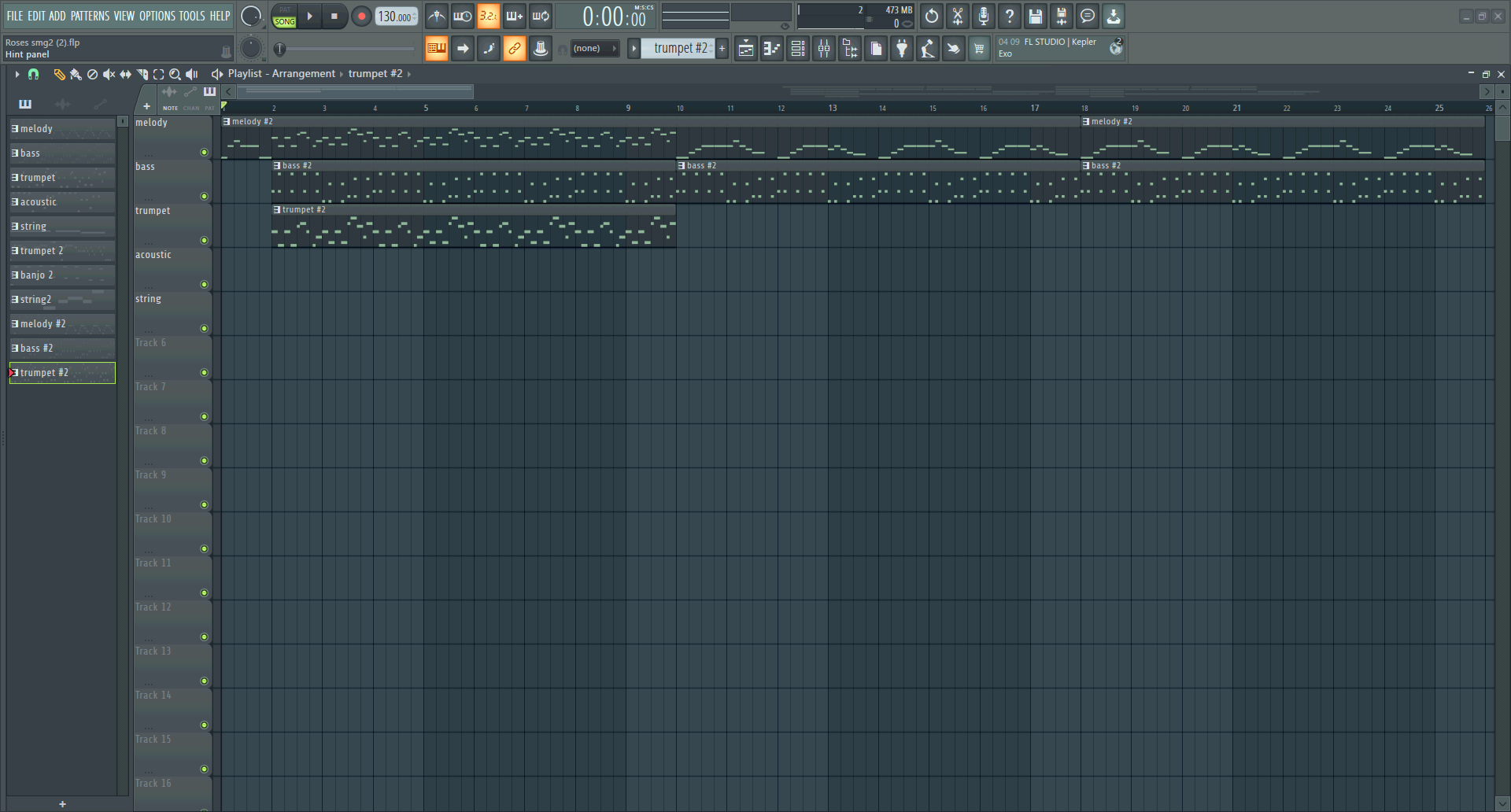Viewport: 1511px width, 812px height.
Task: Click the metronome icon
Action: (x=437, y=17)
